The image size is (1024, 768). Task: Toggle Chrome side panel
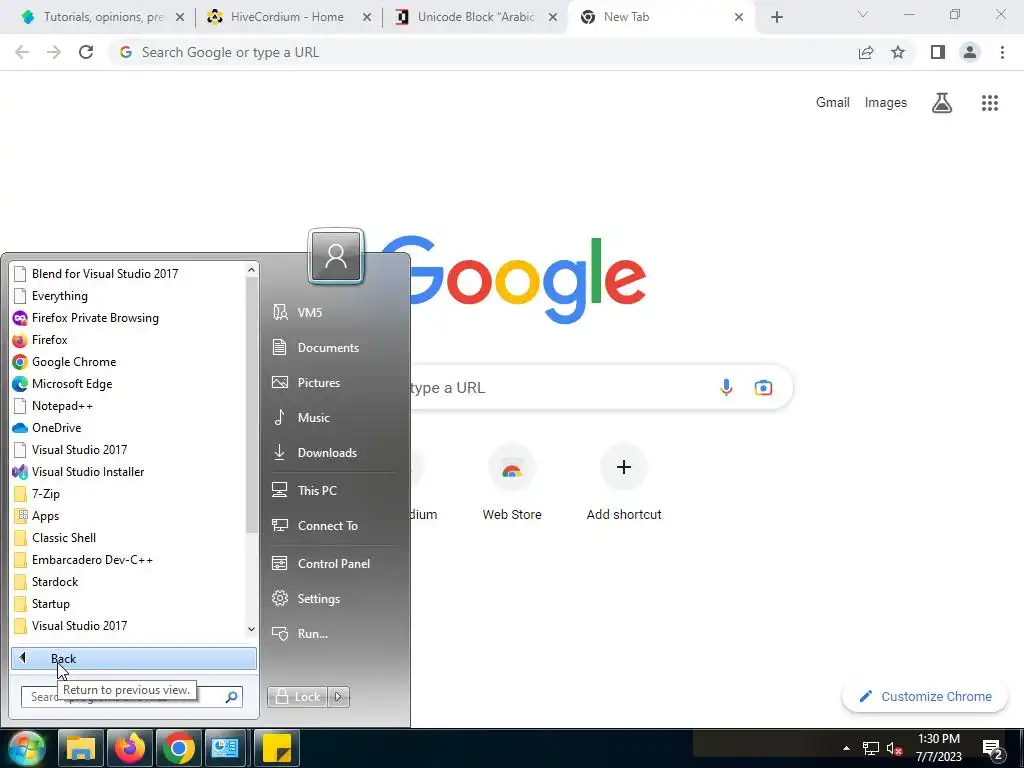(x=938, y=52)
